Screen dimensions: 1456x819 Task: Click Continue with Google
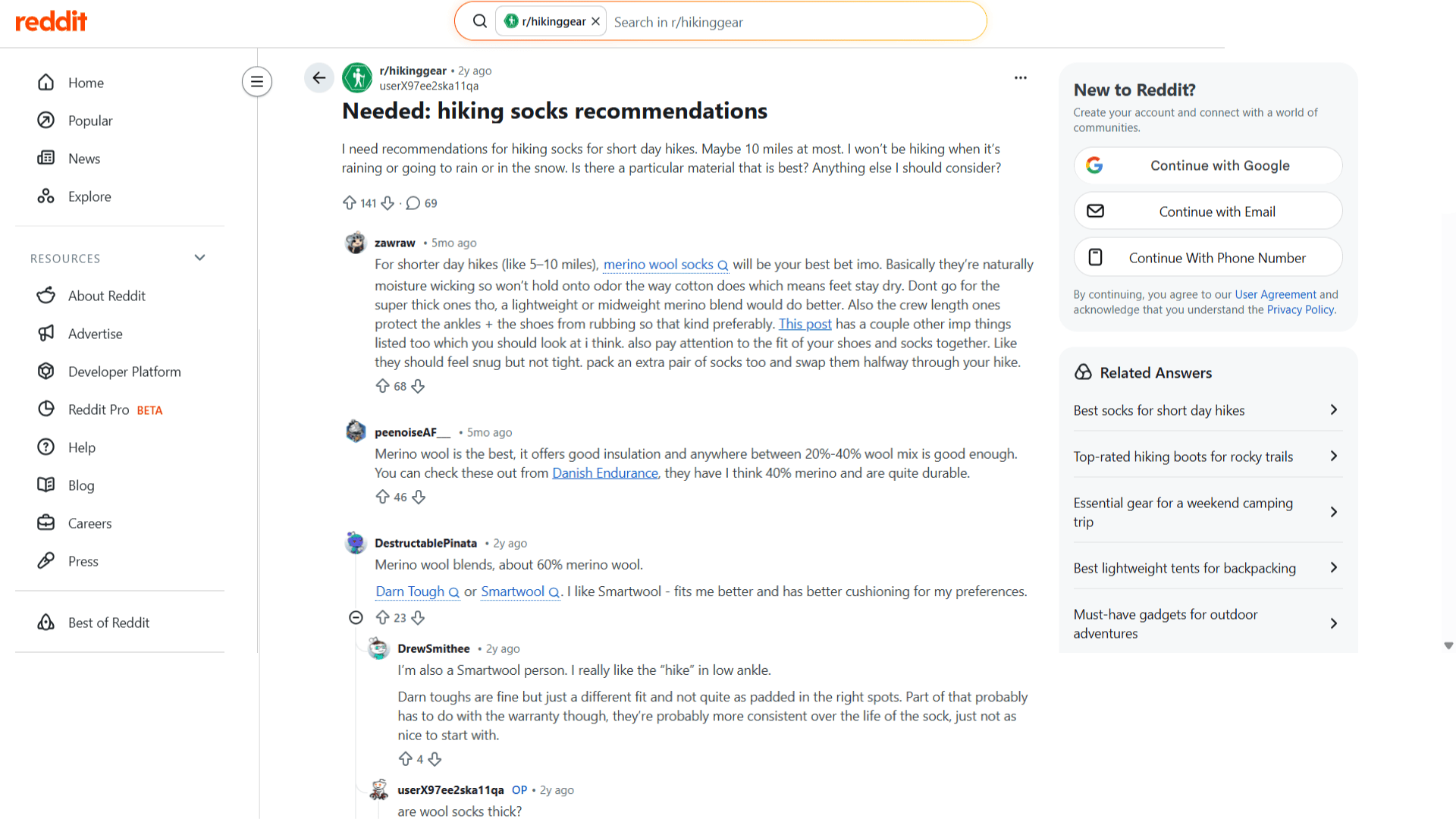1207,165
